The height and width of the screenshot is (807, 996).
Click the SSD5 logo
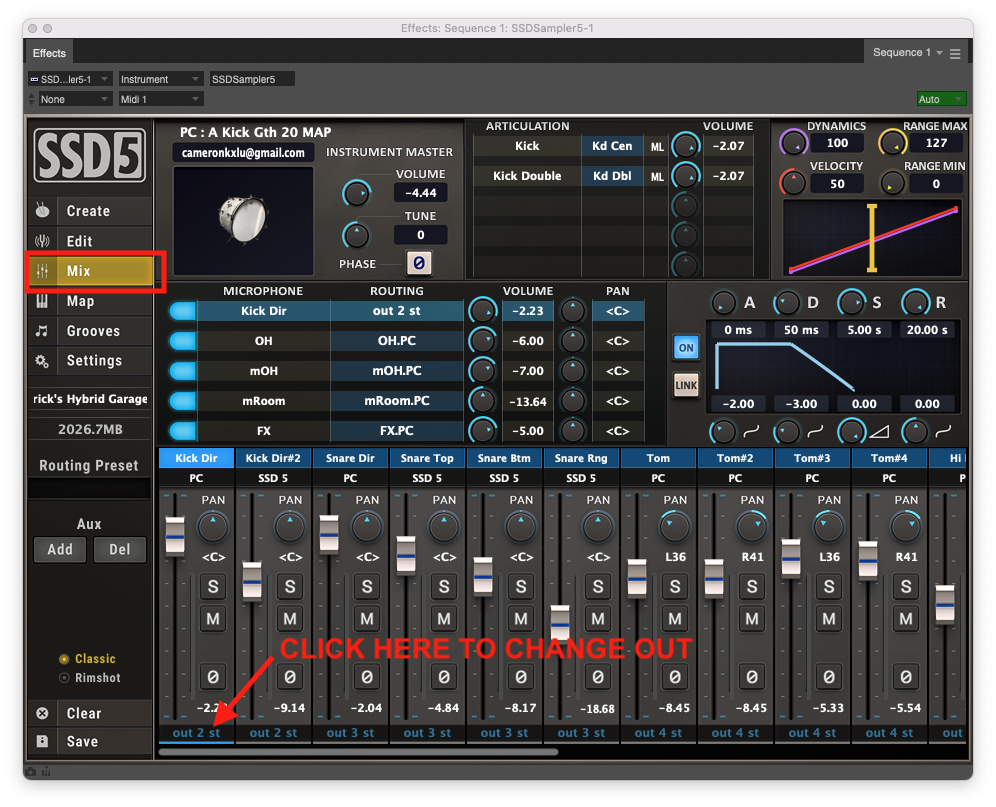coord(90,156)
